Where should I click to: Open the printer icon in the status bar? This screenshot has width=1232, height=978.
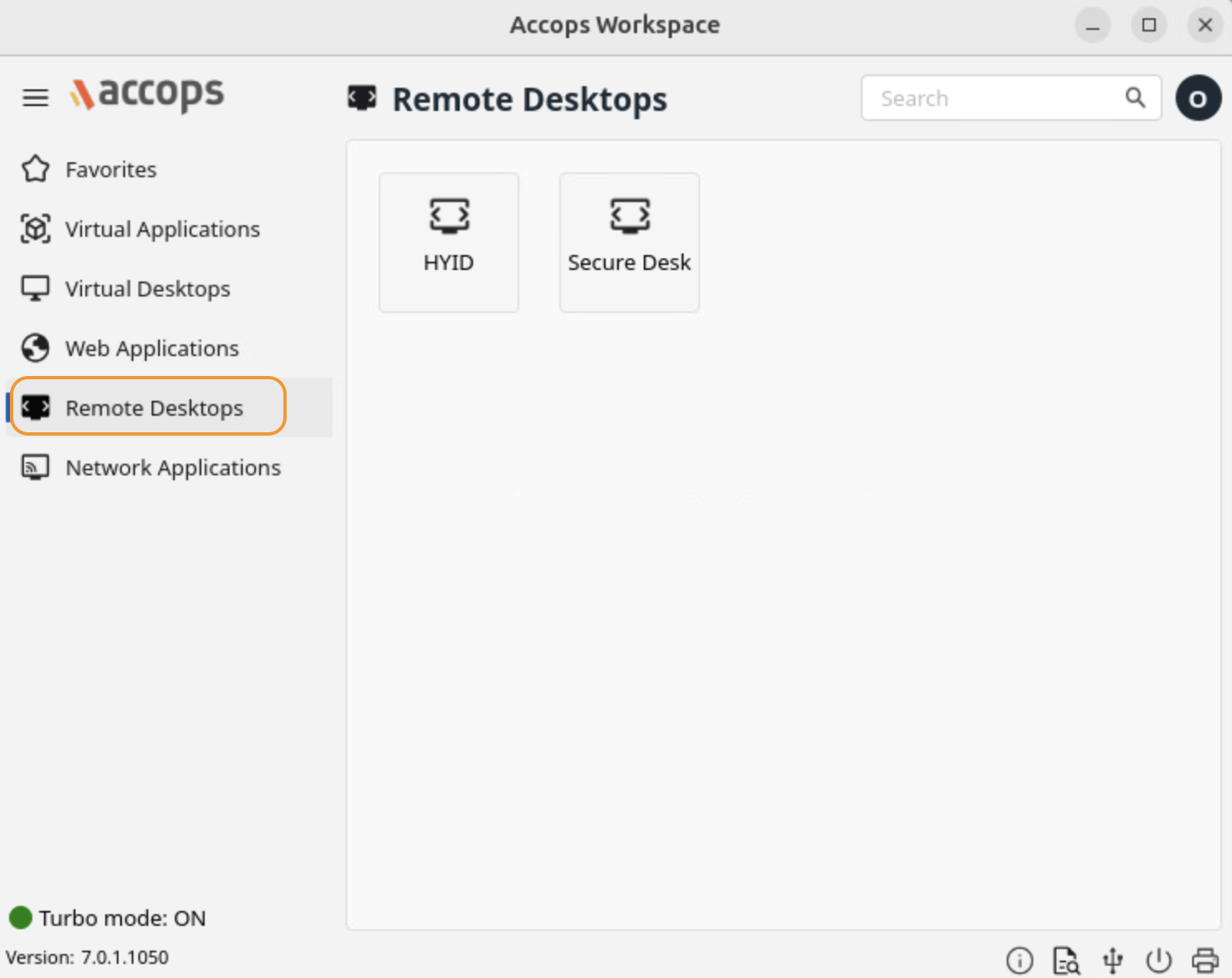(x=1205, y=961)
